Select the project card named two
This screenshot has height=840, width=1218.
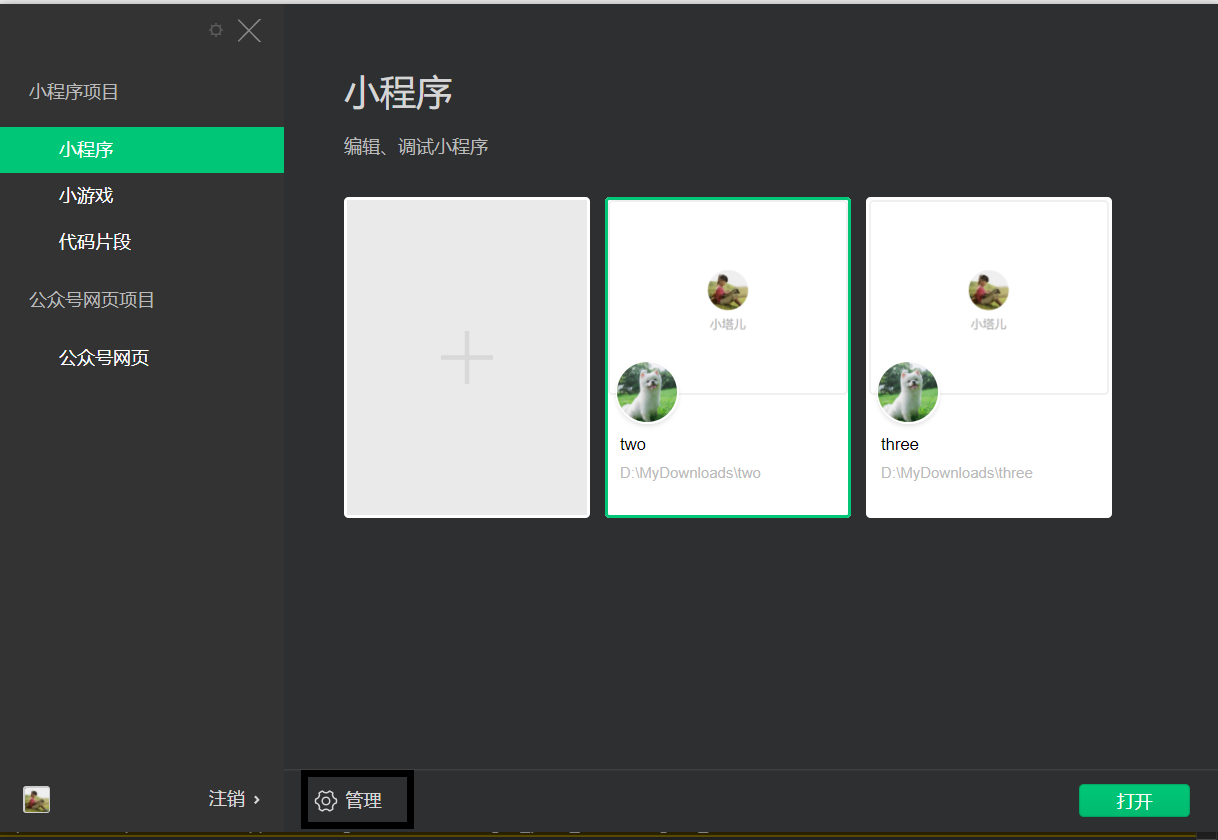tap(728, 357)
